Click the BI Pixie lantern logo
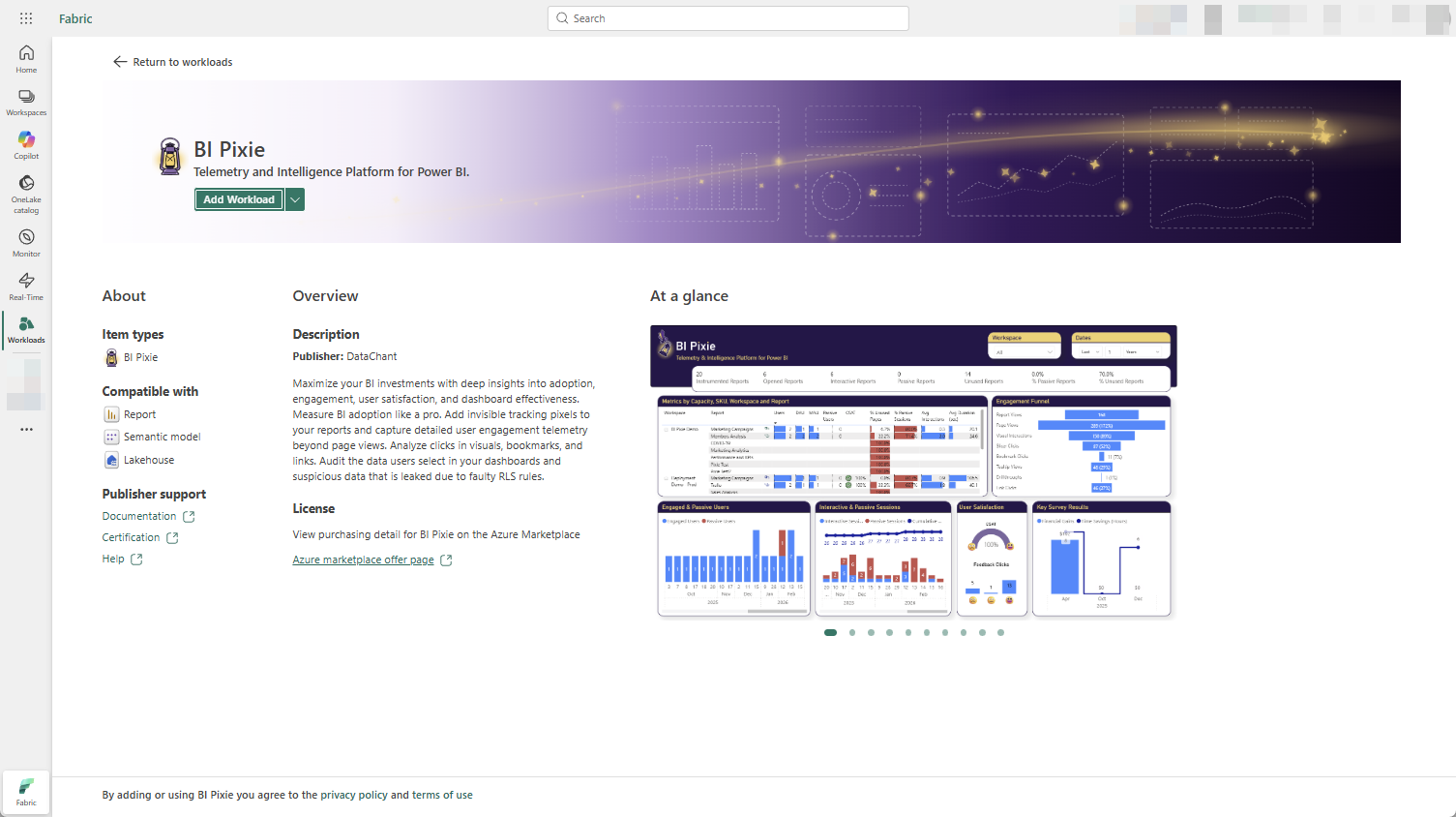This screenshot has width=1456, height=817. coord(170,156)
